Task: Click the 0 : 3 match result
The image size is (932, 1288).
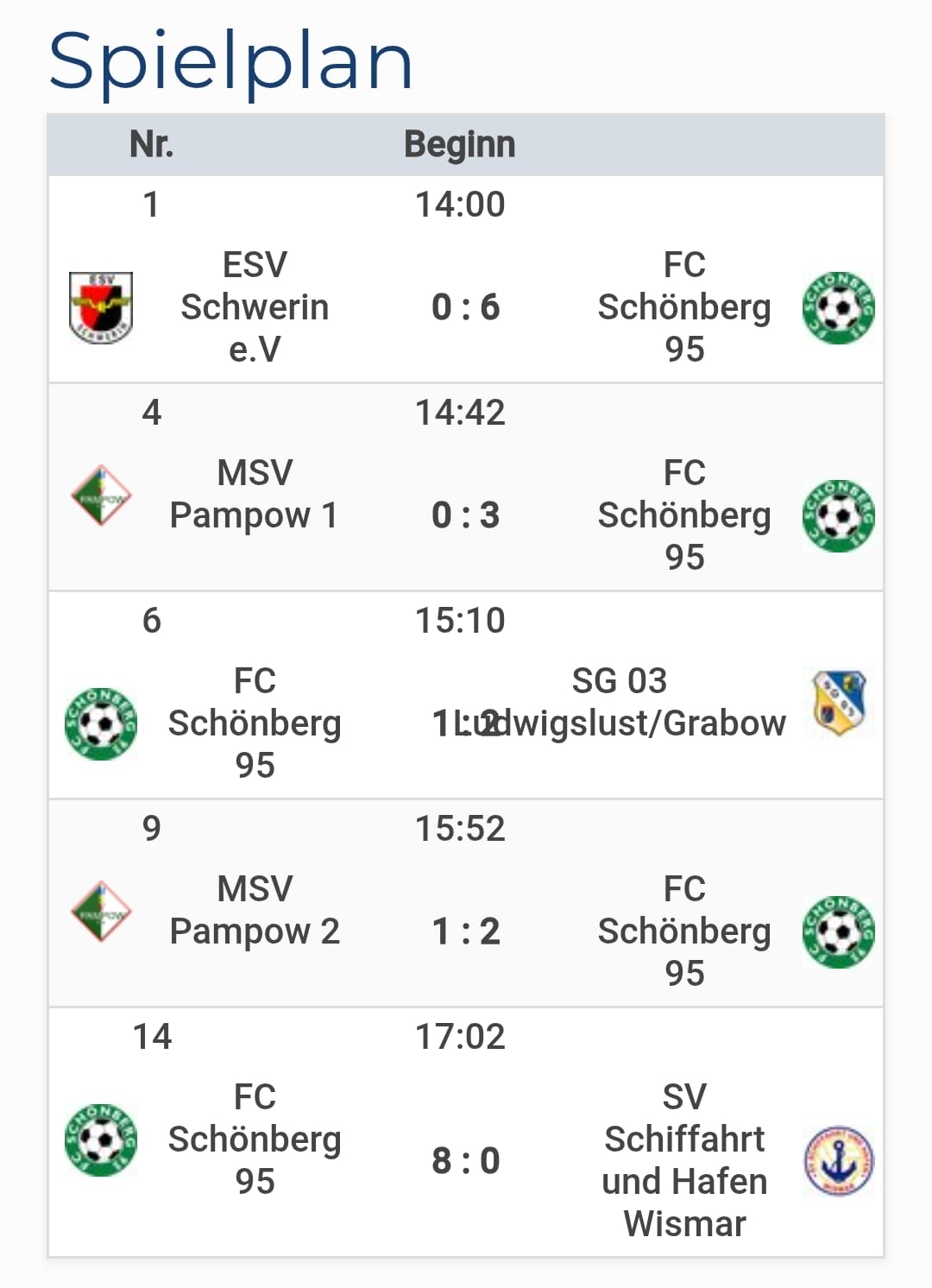Action: click(x=465, y=515)
